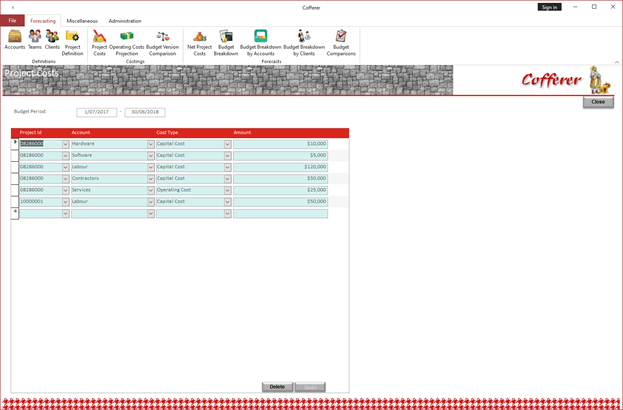Open the Accounts definition icon
Image resolution: width=623 pixels, height=410 pixels.
coord(15,40)
